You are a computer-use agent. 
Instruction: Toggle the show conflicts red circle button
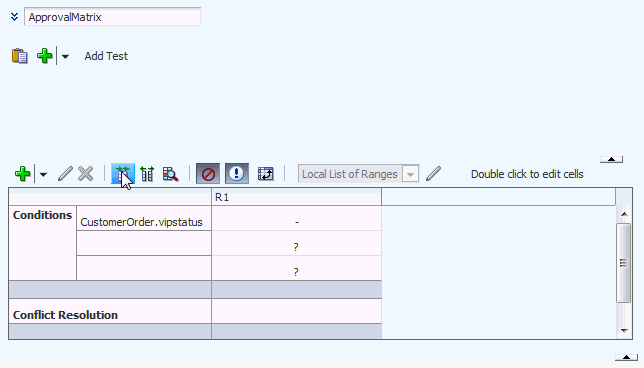point(208,174)
